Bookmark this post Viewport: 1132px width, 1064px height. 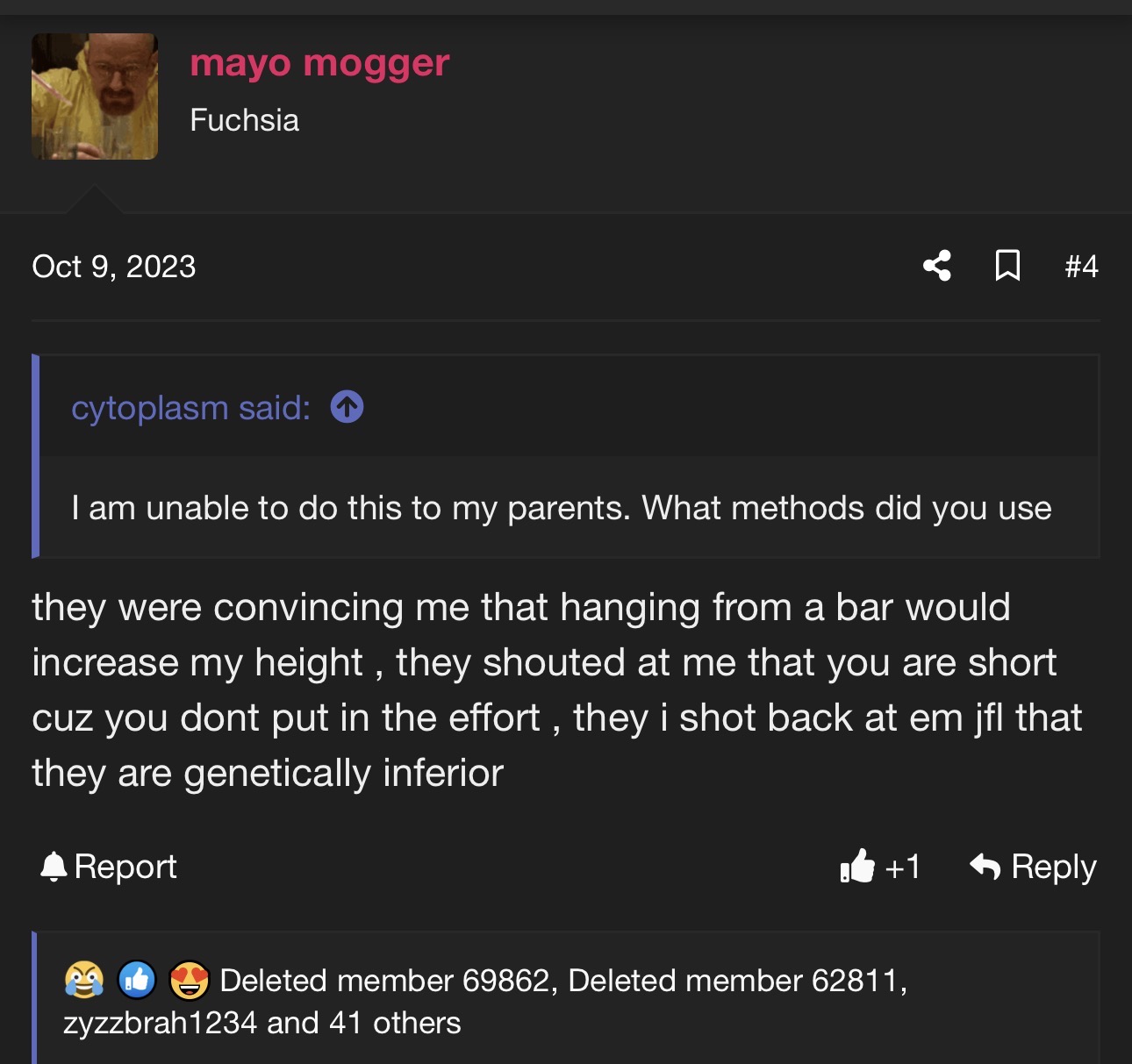[x=1007, y=266]
